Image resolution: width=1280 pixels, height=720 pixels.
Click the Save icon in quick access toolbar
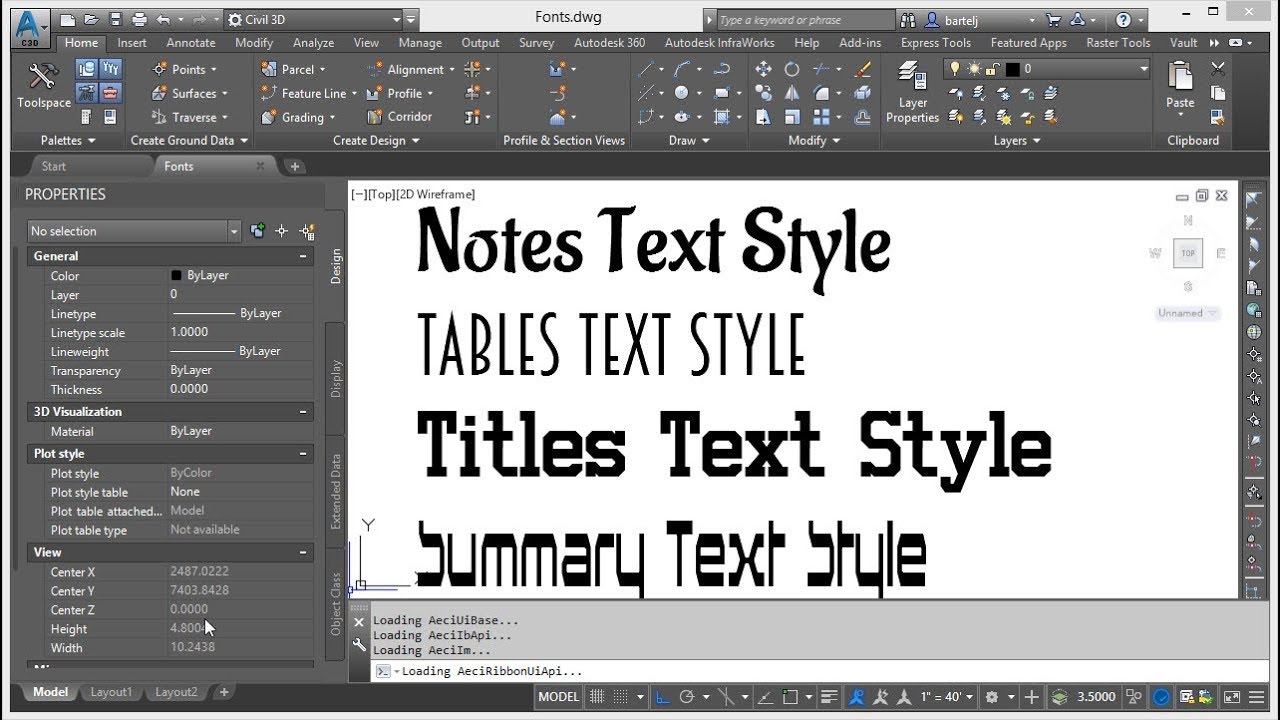click(114, 19)
